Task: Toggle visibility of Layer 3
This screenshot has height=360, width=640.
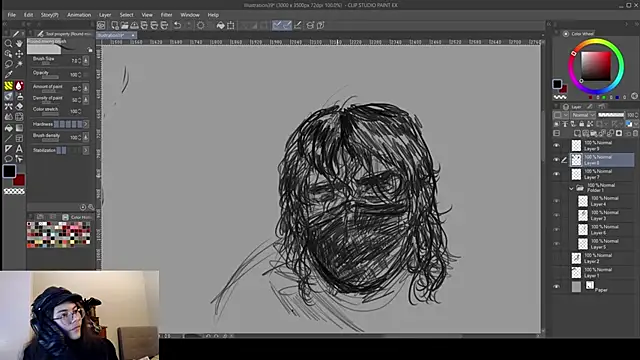Action: [556, 216]
